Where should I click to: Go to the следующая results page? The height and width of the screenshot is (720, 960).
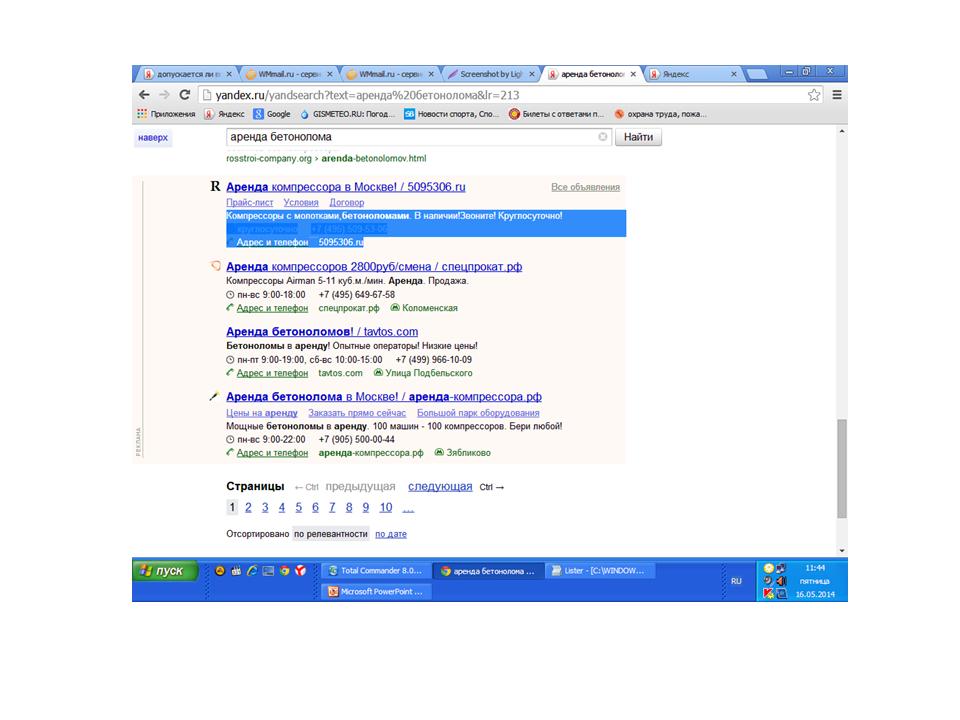tap(440, 487)
